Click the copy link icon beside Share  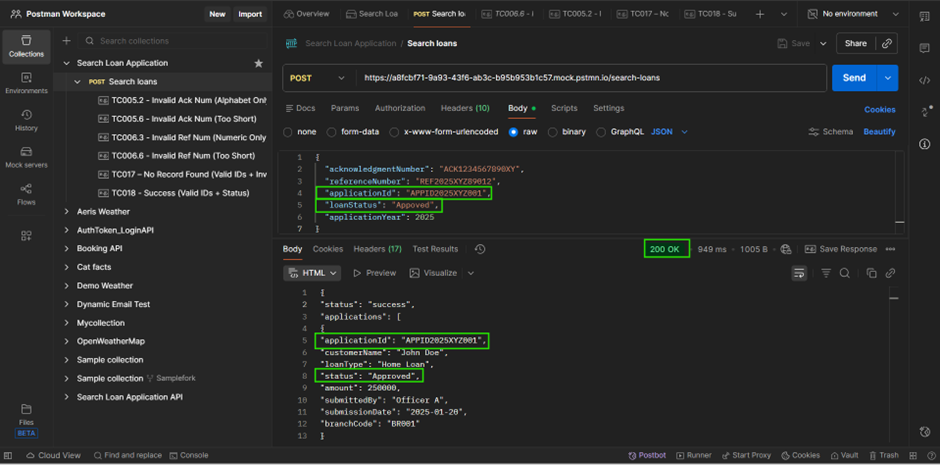tap(887, 43)
